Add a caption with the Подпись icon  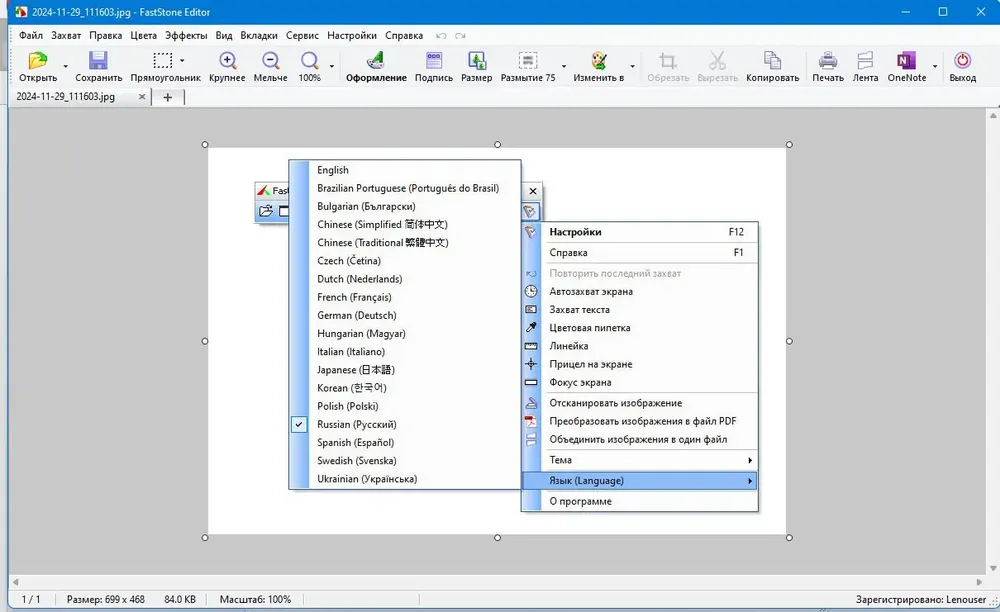point(434,61)
